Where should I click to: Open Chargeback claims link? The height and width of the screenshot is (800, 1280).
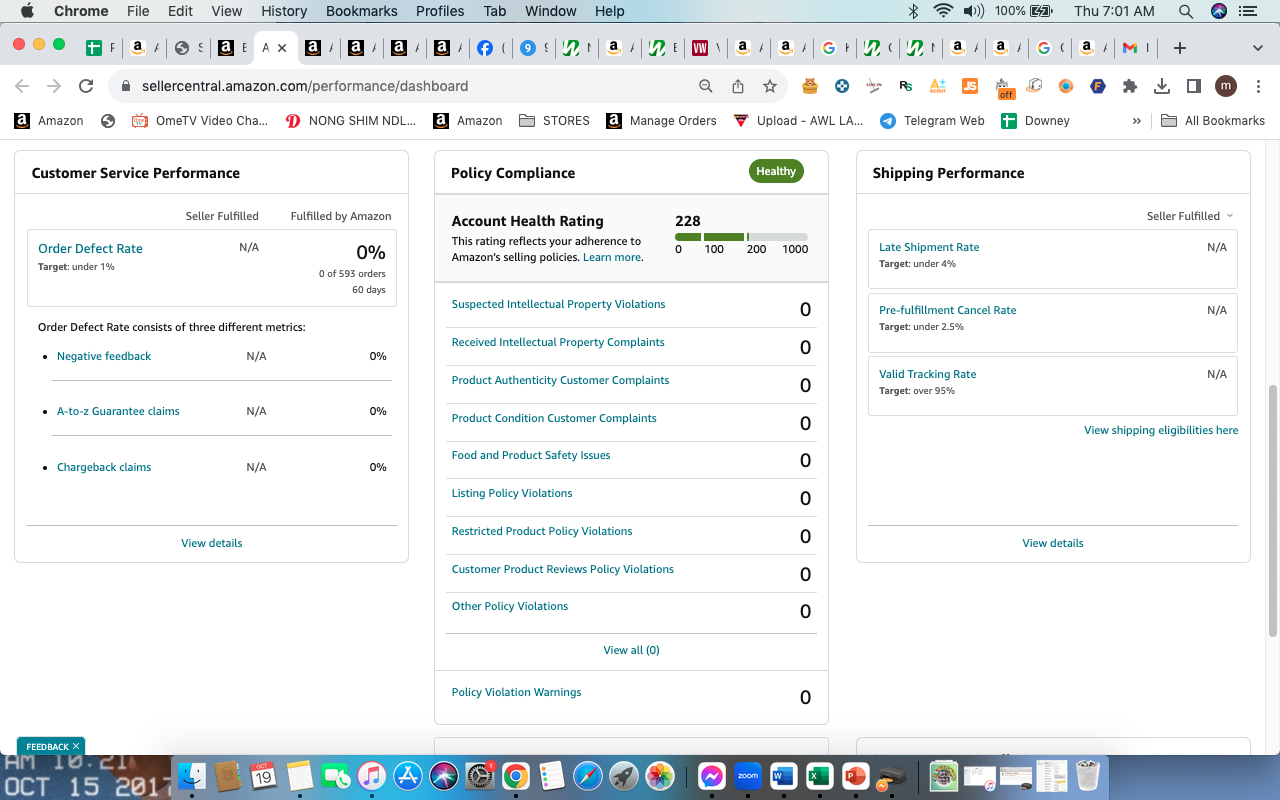pyautogui.click(x=104, y=467)
